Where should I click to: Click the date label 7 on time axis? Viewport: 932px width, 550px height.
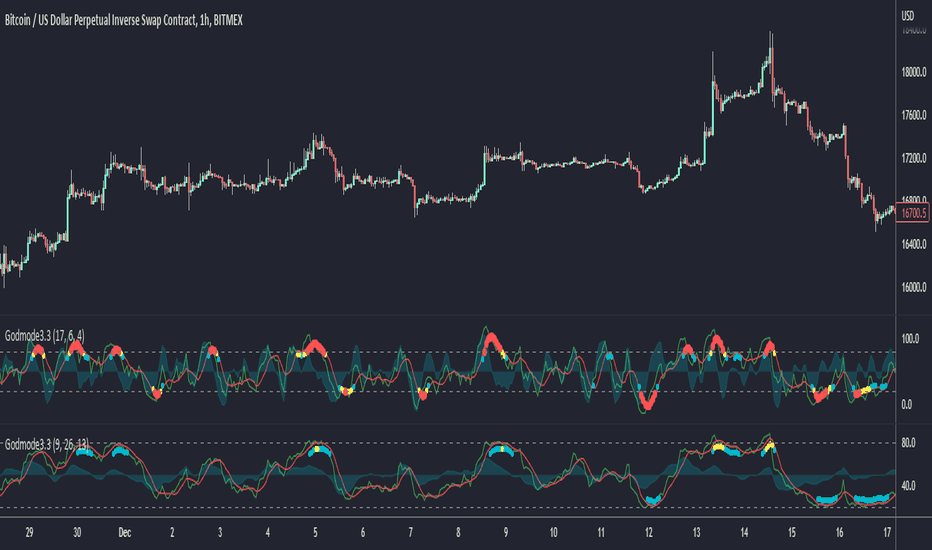pos(411,533)
